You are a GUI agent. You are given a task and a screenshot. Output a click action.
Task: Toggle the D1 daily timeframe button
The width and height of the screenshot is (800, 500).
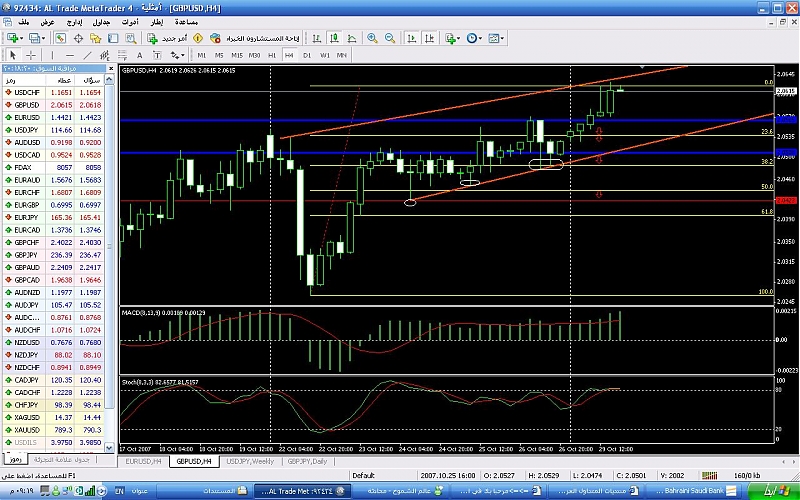307,55
